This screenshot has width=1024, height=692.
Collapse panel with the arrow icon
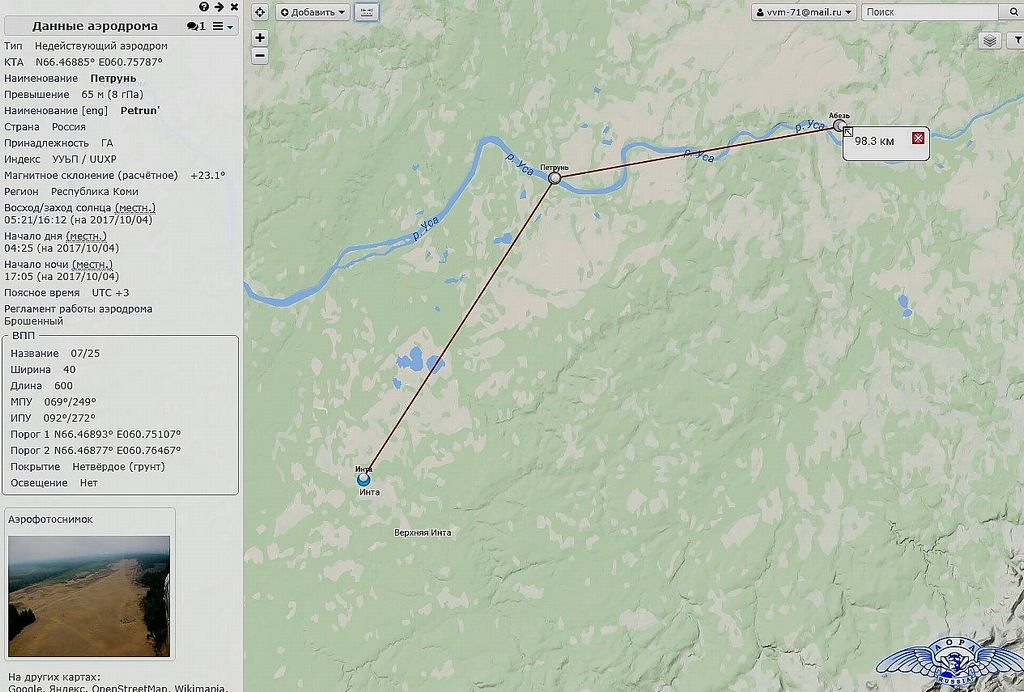click(219, 7)
